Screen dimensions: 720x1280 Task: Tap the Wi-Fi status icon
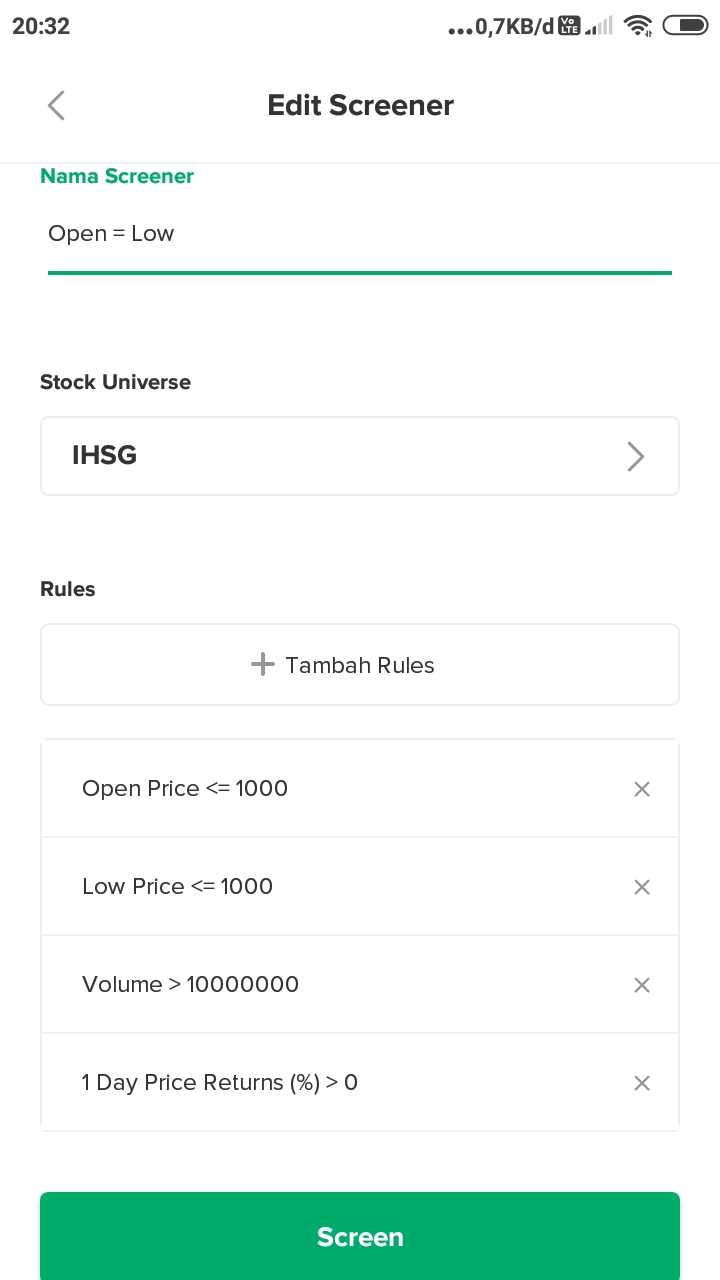(x=637, y=26)
